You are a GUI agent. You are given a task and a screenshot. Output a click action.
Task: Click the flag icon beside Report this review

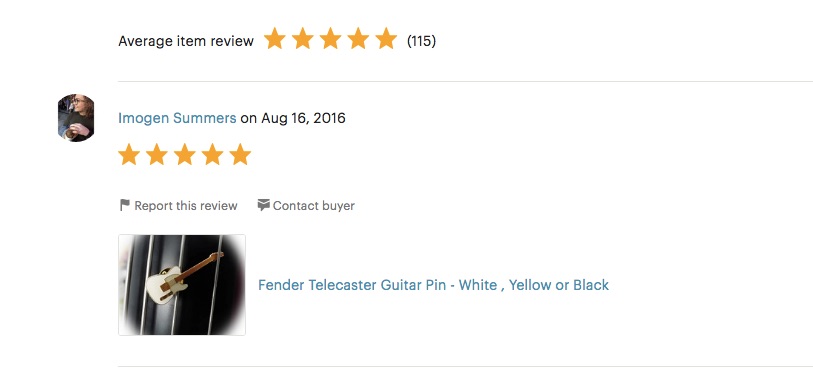pos(124,205)
